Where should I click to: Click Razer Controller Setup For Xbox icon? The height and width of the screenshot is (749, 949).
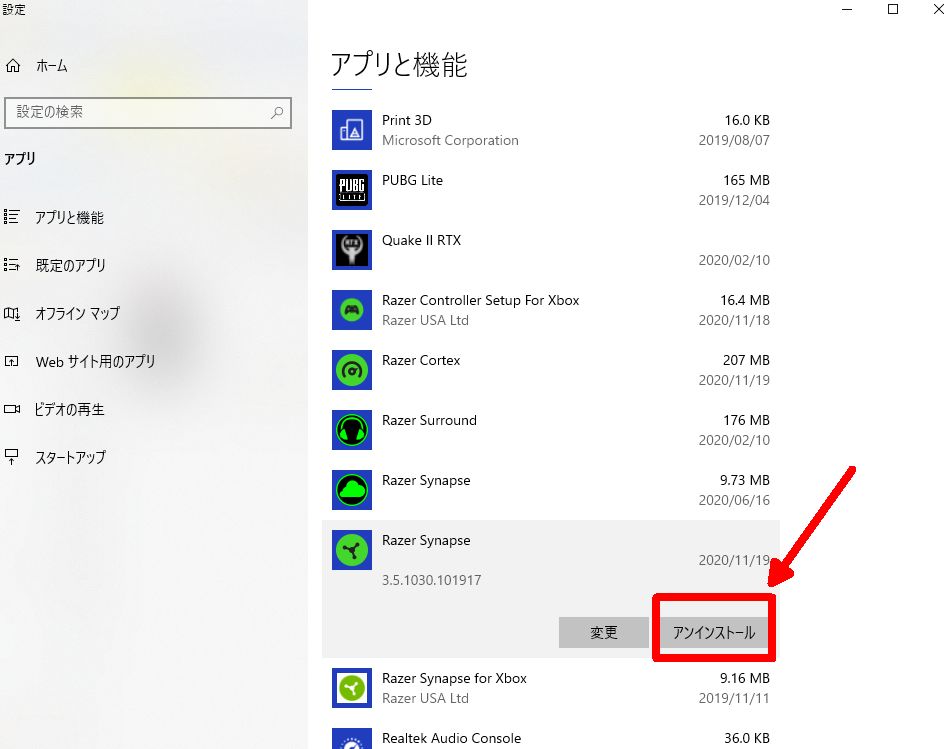[352, 310]
